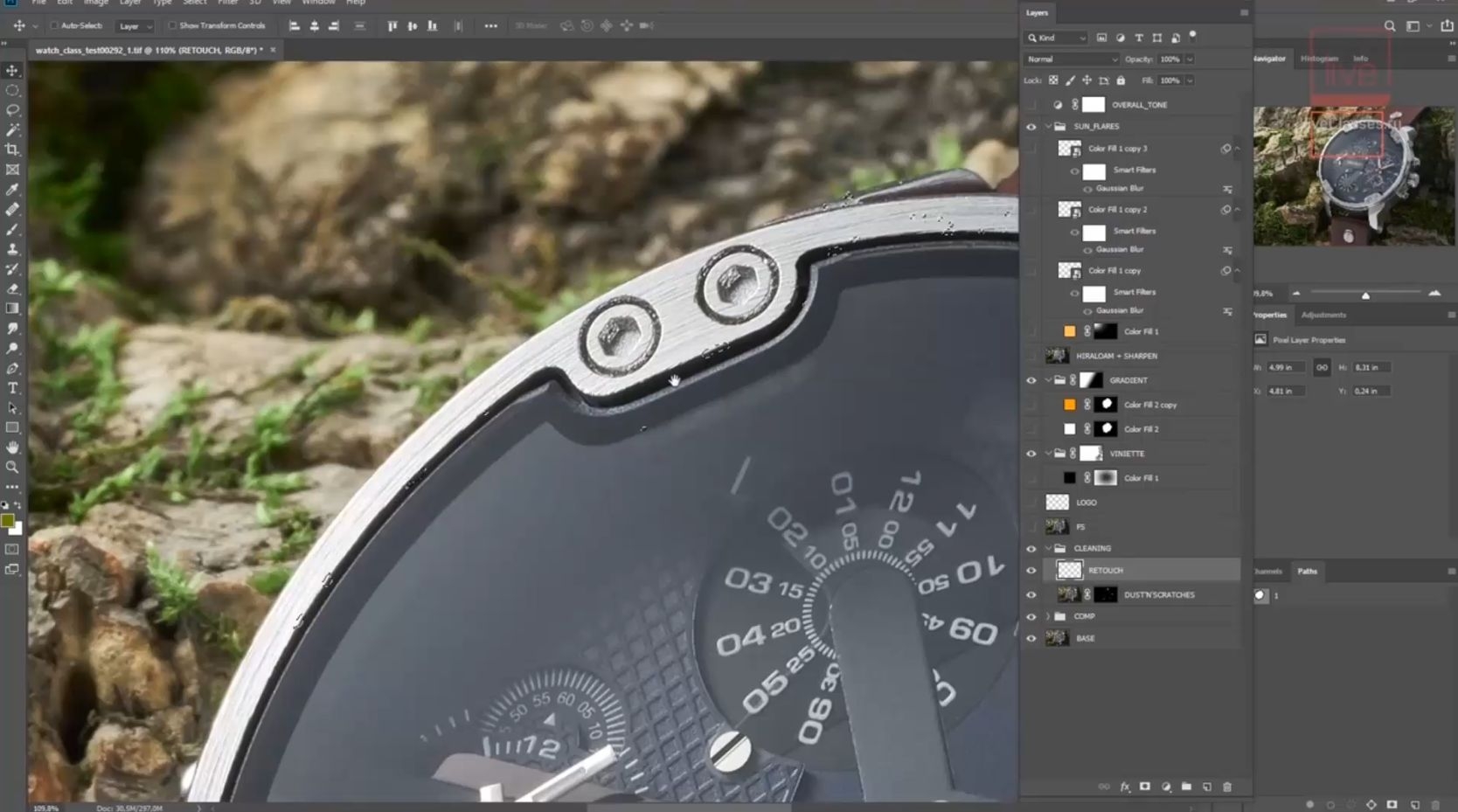Enable the Auto-Select checkbox
Screen dimensions: 1458x812
pos(54,26)
